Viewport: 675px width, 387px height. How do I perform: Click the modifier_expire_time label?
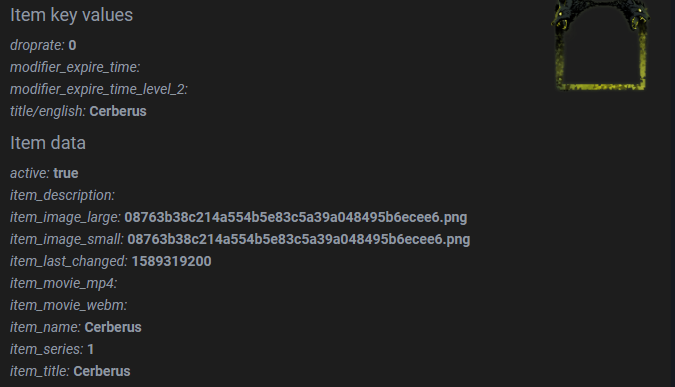(75, 68)
